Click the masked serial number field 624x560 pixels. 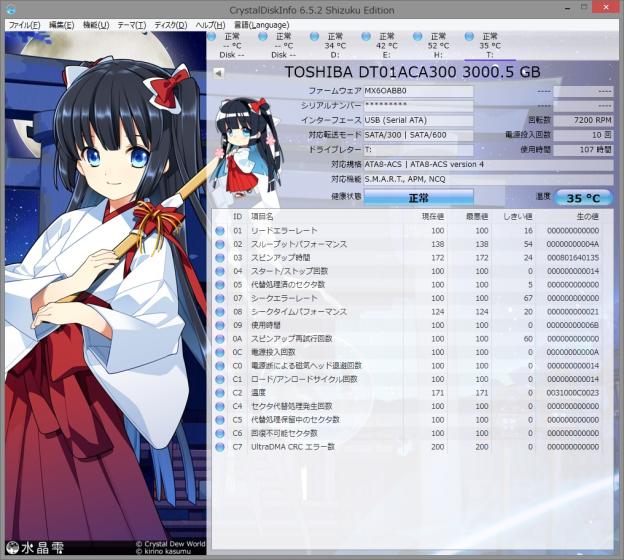[x=419, y=105]
